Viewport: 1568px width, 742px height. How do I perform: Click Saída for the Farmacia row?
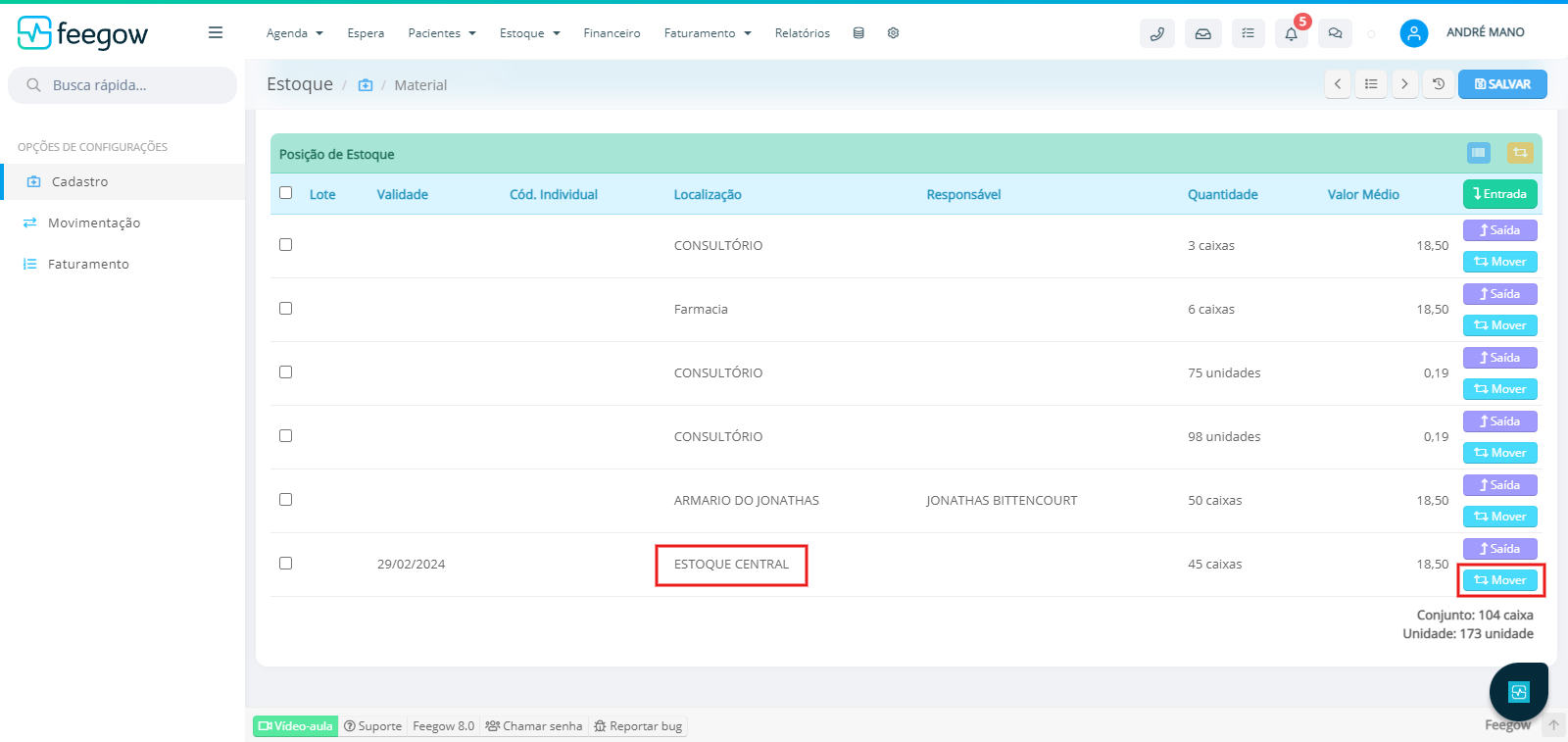1499,294
